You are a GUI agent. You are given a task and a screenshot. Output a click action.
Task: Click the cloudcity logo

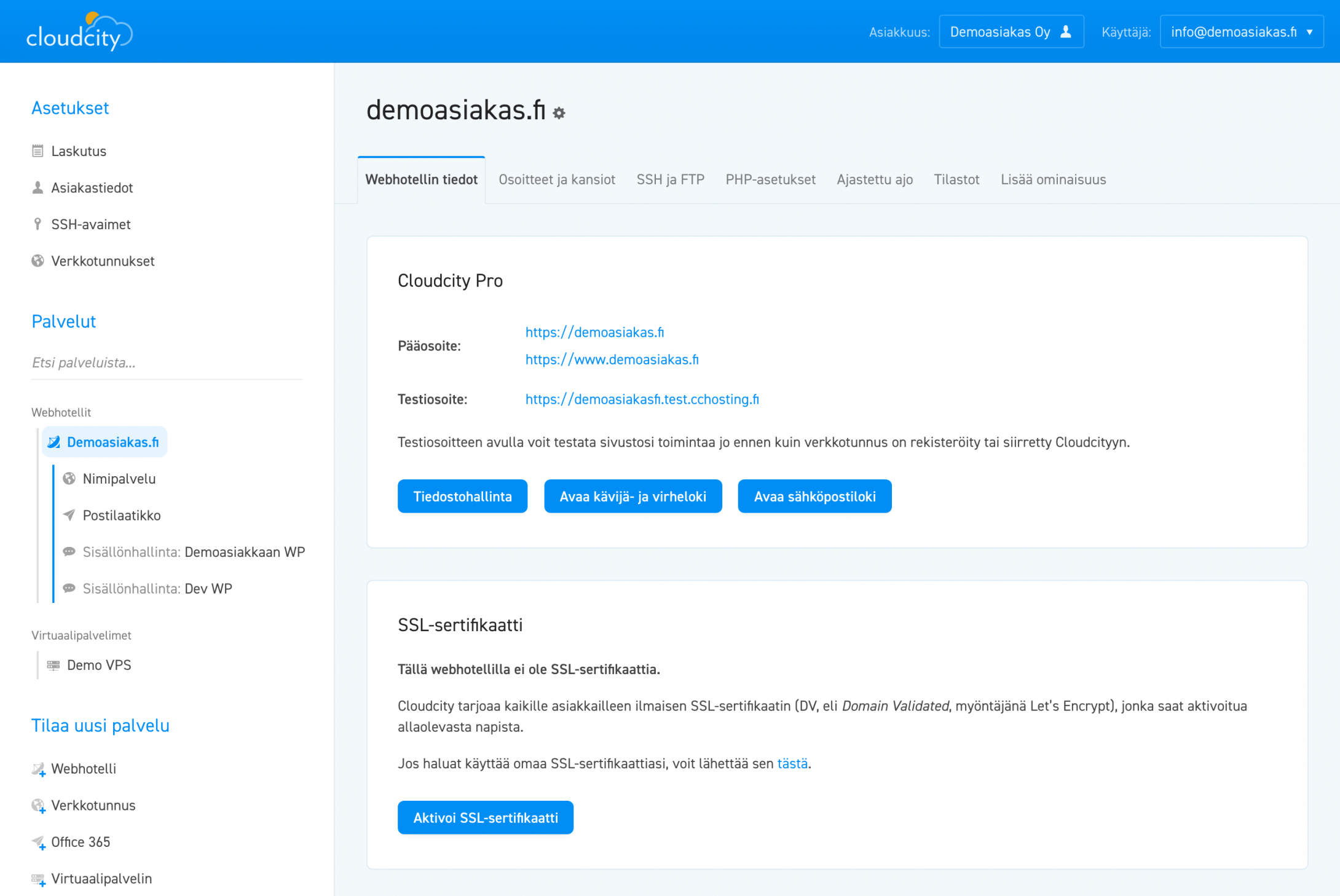tap(79, 31)
